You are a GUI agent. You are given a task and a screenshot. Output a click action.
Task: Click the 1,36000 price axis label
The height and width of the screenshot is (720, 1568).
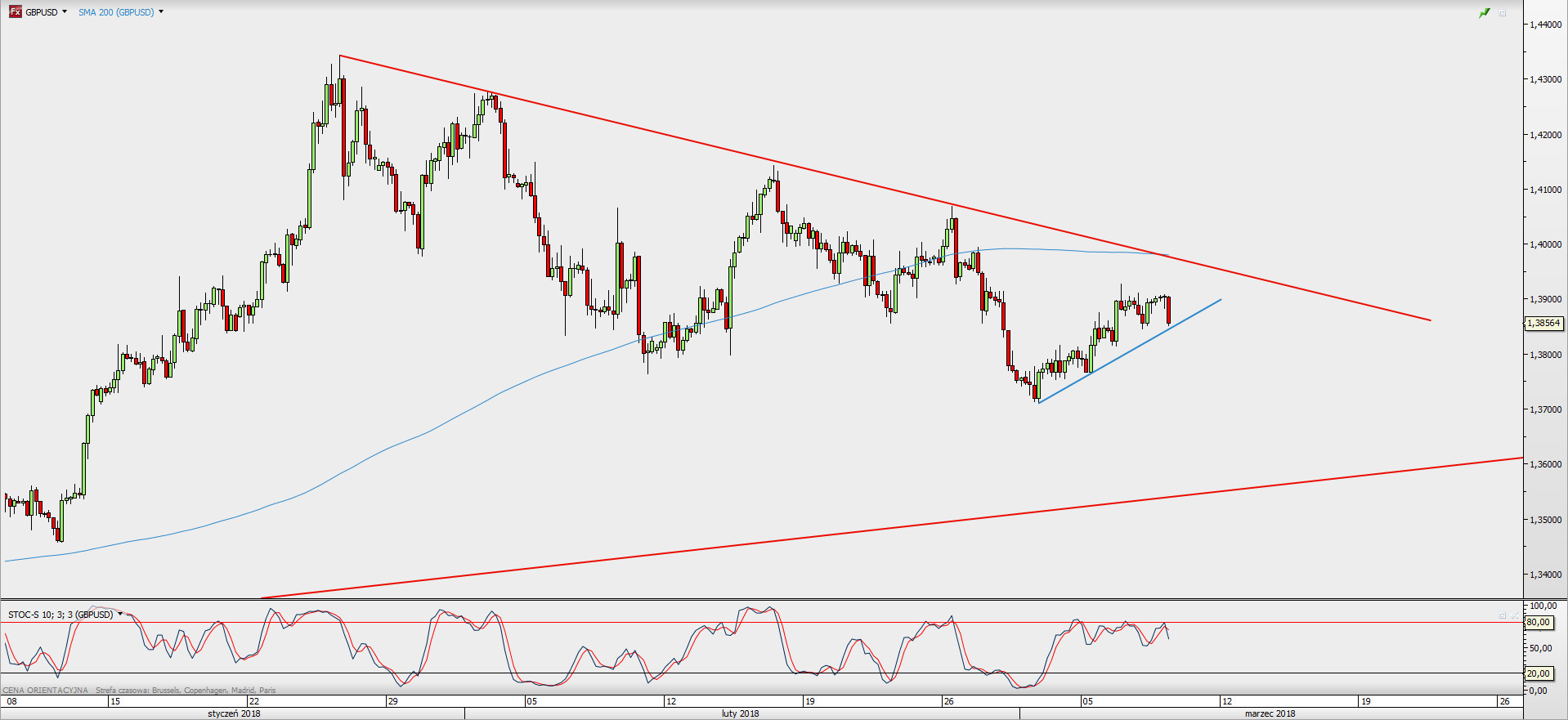(1545, 463)
